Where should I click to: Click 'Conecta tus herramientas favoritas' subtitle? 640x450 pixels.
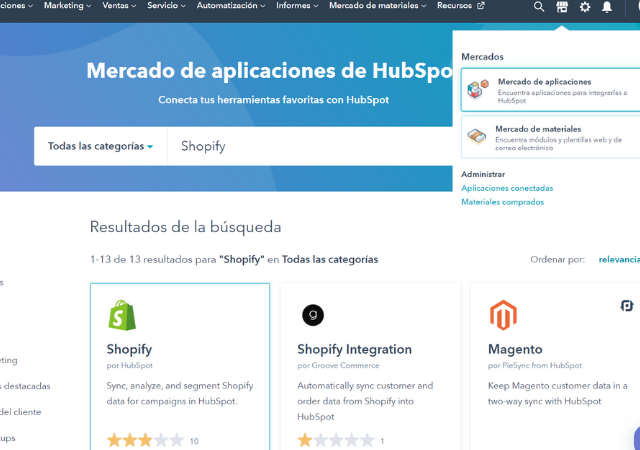(x=273, y=100)
